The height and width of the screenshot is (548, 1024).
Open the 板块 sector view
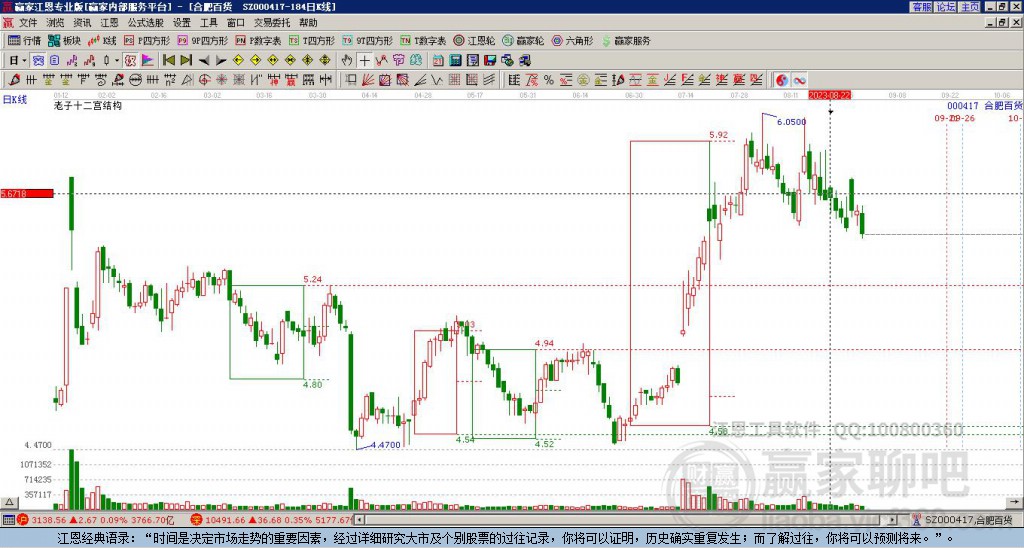tap(64, 40)
